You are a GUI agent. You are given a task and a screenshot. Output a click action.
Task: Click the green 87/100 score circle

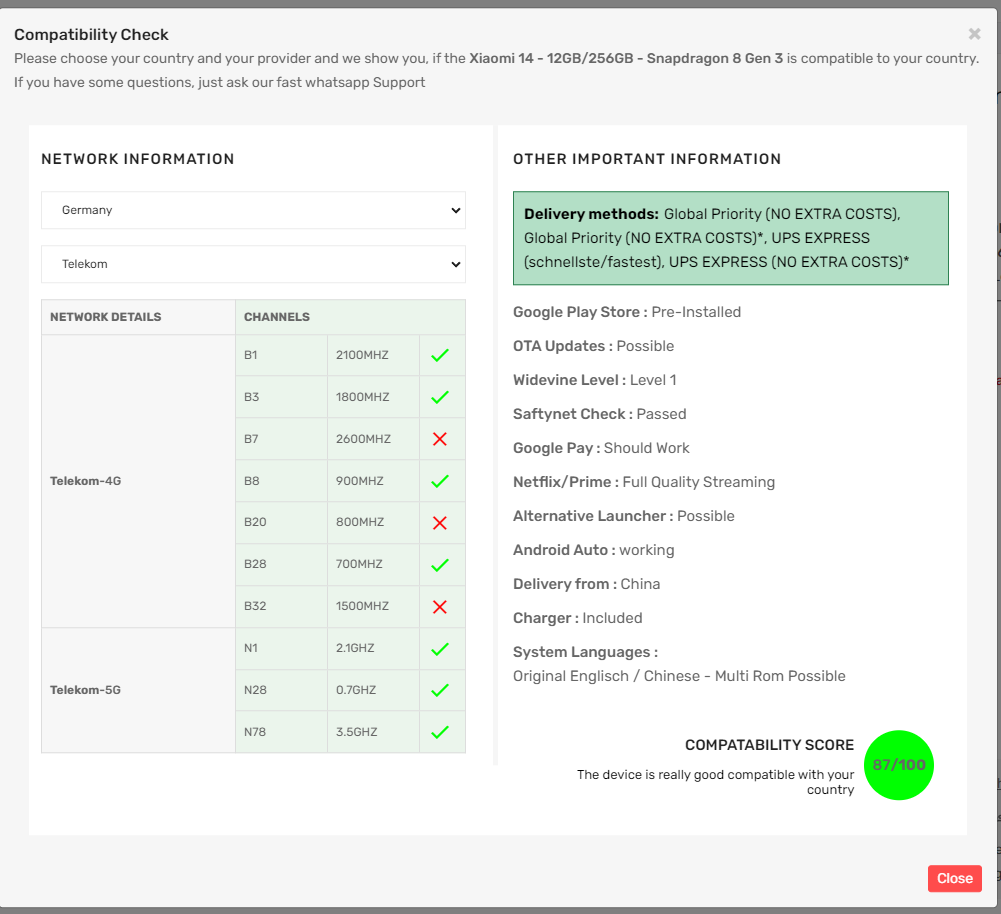(x=898, y=765)
